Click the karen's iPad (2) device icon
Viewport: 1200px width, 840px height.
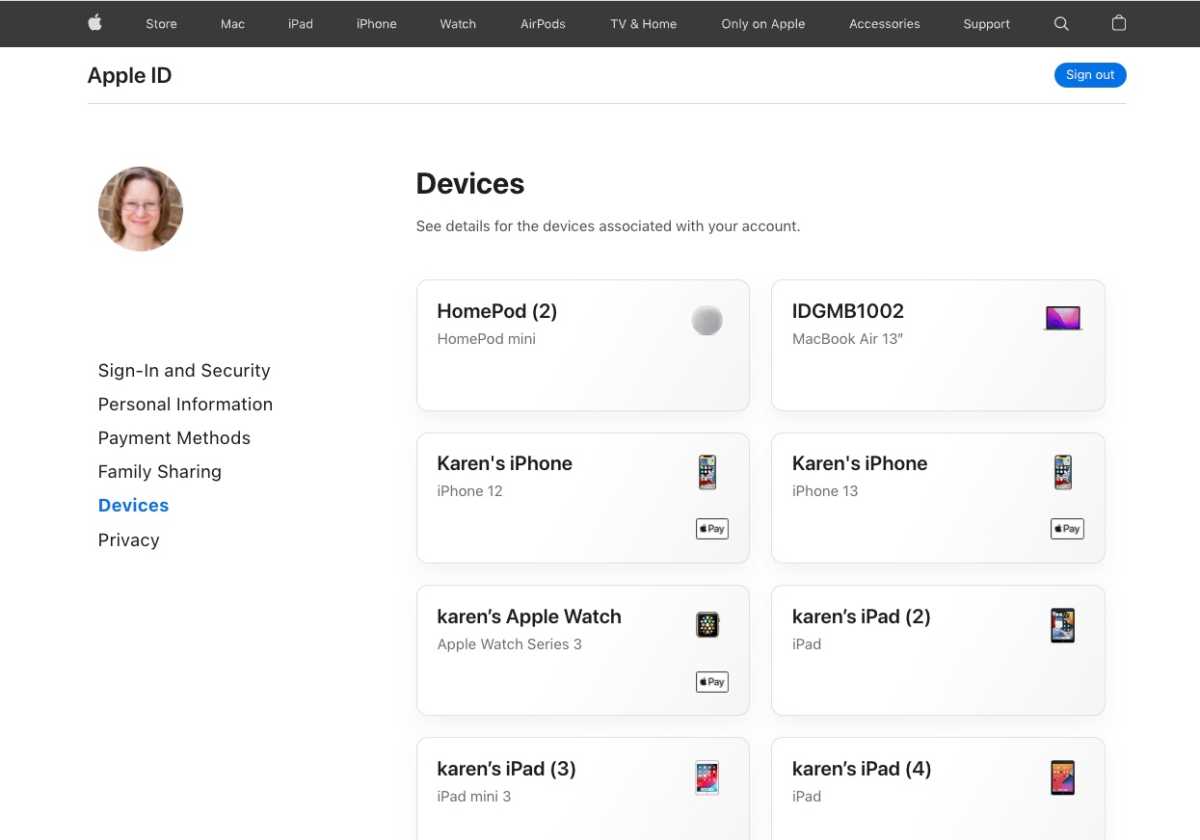coord(1063,625)
